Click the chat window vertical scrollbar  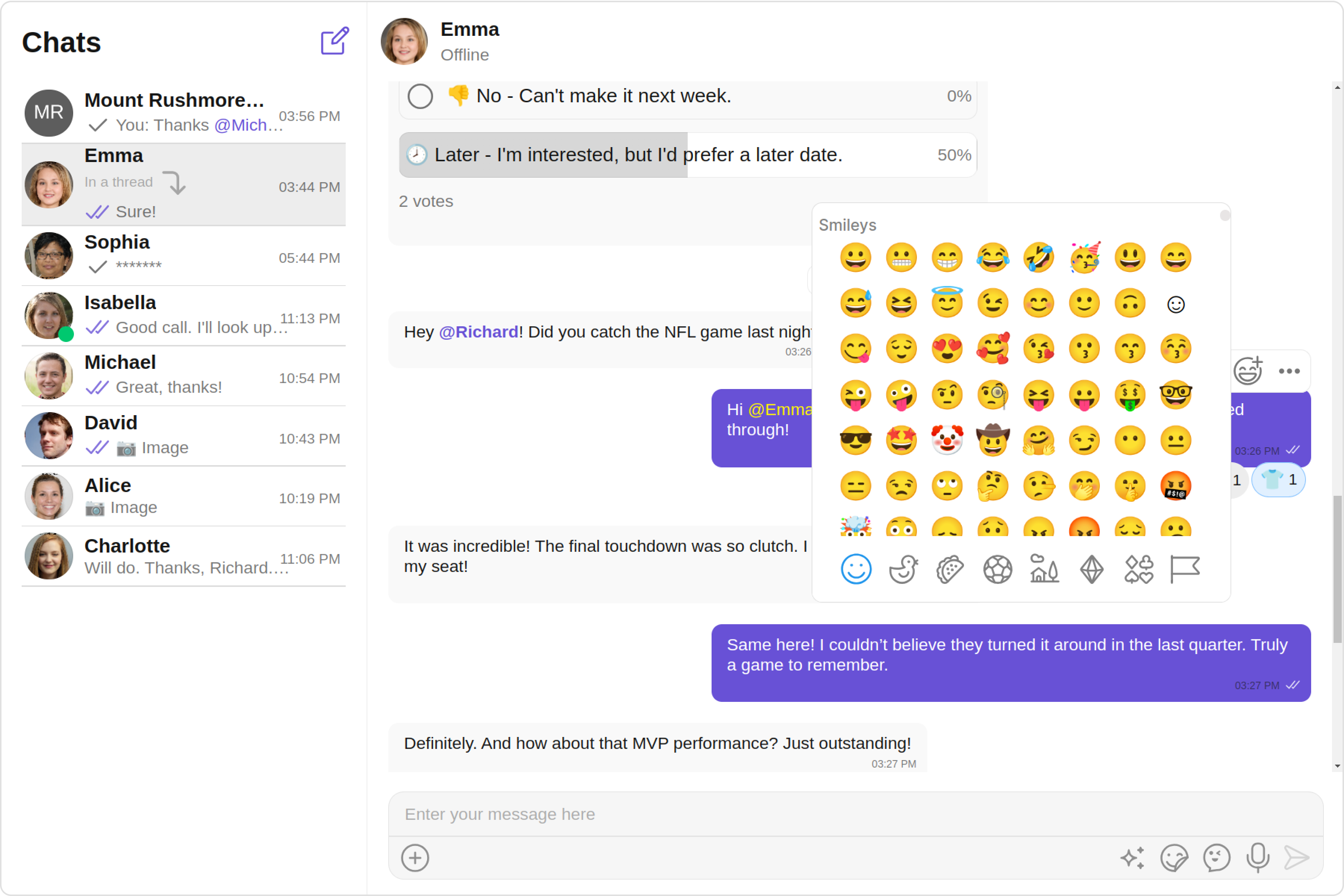(1337, 569)
